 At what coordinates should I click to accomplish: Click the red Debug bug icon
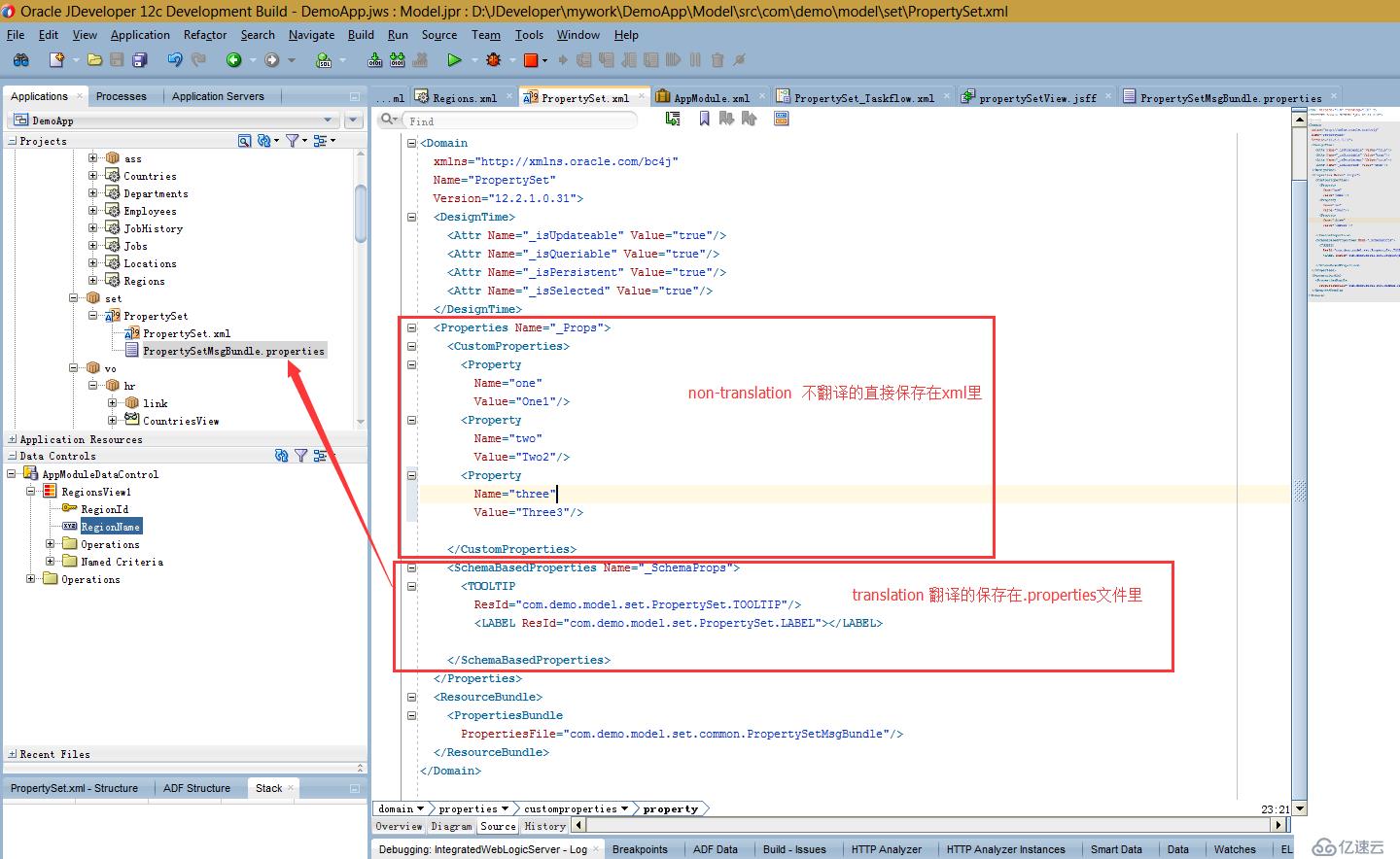(x=493, y=60)
